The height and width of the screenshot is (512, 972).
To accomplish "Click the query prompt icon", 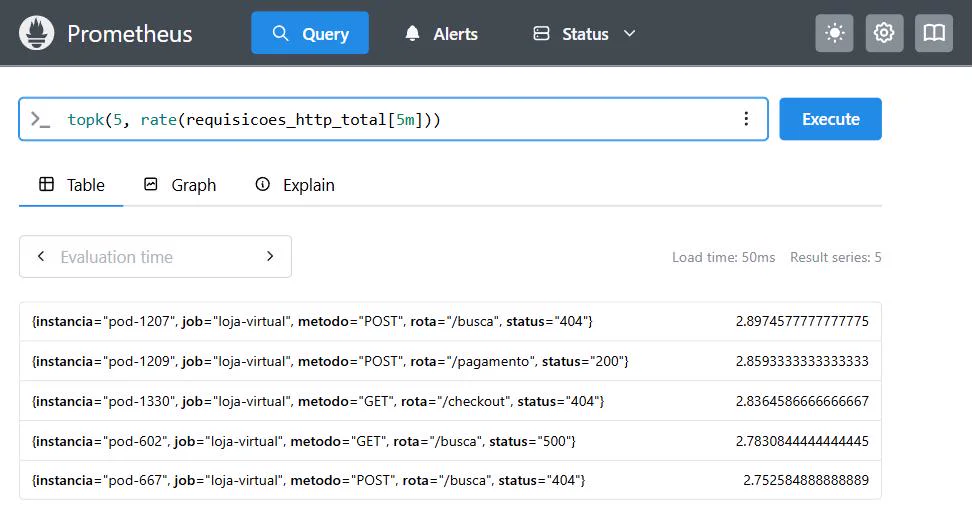I will (40, 120).
